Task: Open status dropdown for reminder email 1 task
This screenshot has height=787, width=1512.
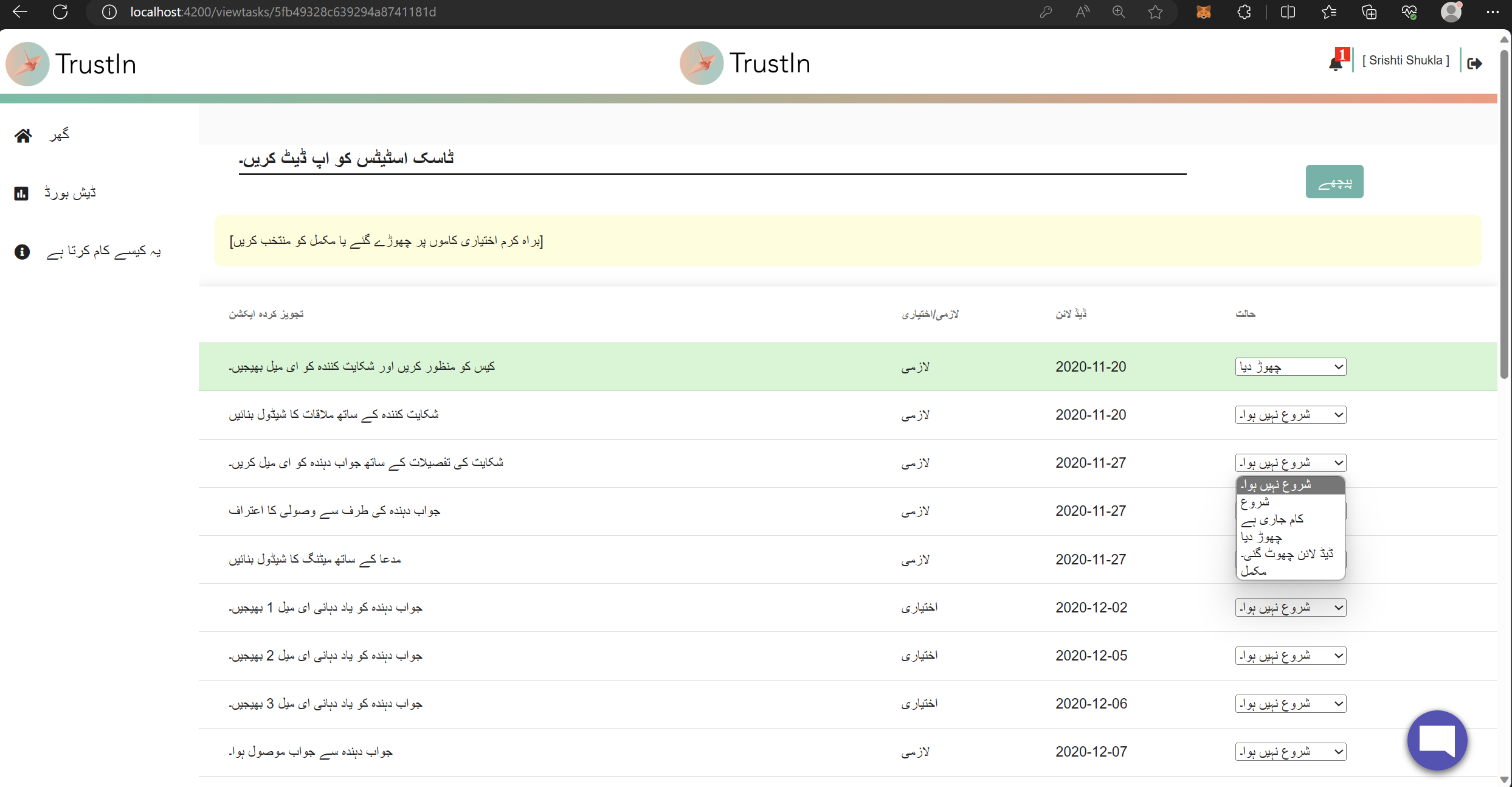Action: [1290, 607]
